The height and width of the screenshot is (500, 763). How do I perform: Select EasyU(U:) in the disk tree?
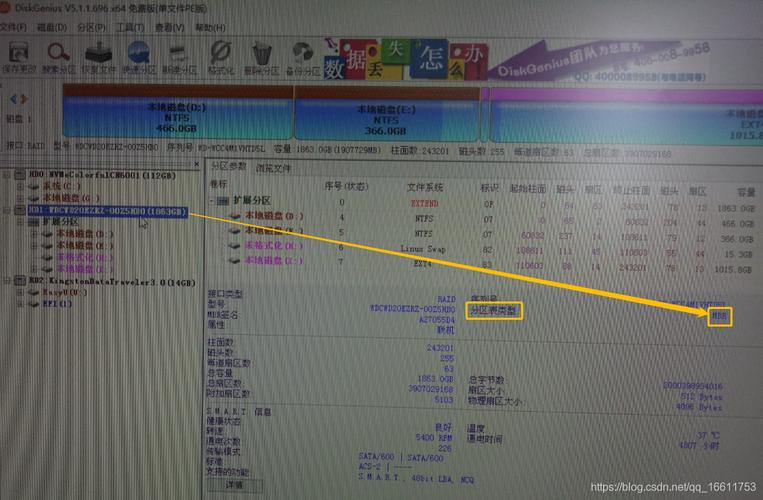[x=65, y=292]
